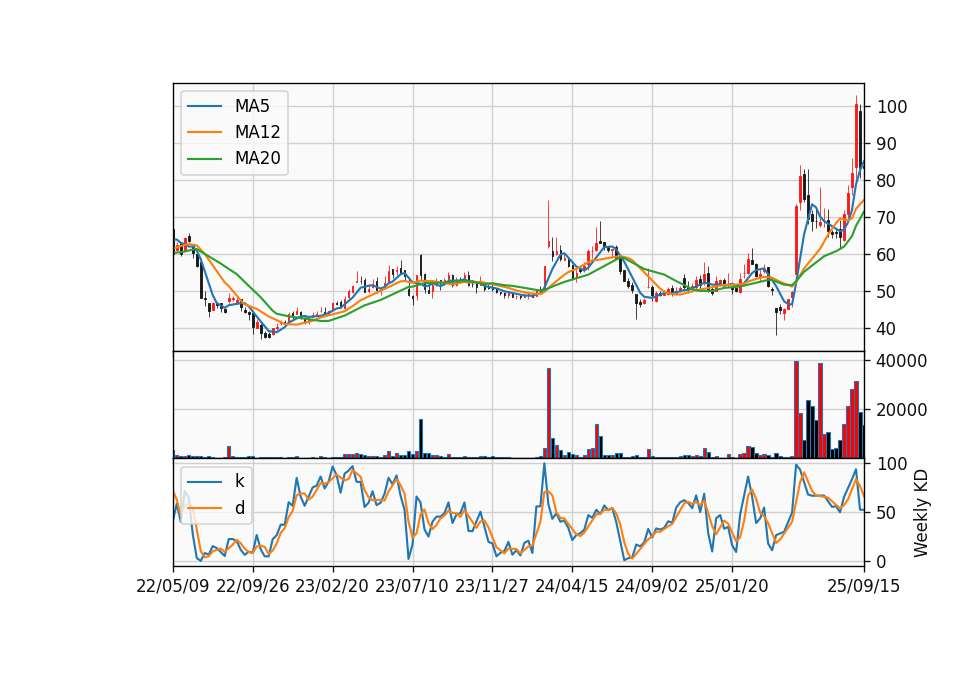Click the latest tall red candlestick near 100
Viewport: 960px width, 690px height.
(857, 136)
